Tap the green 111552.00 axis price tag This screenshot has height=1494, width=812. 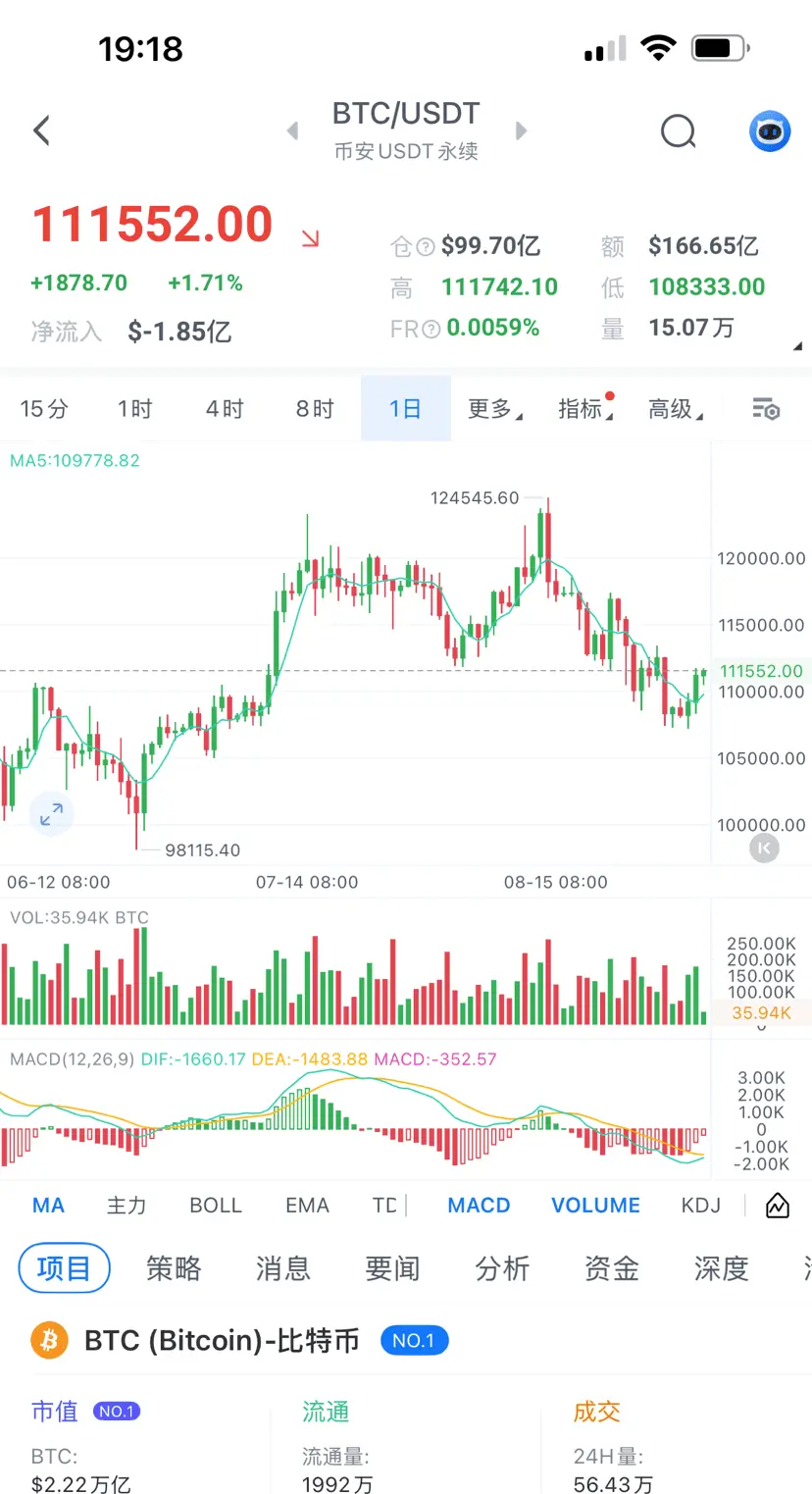pos(761,671)
